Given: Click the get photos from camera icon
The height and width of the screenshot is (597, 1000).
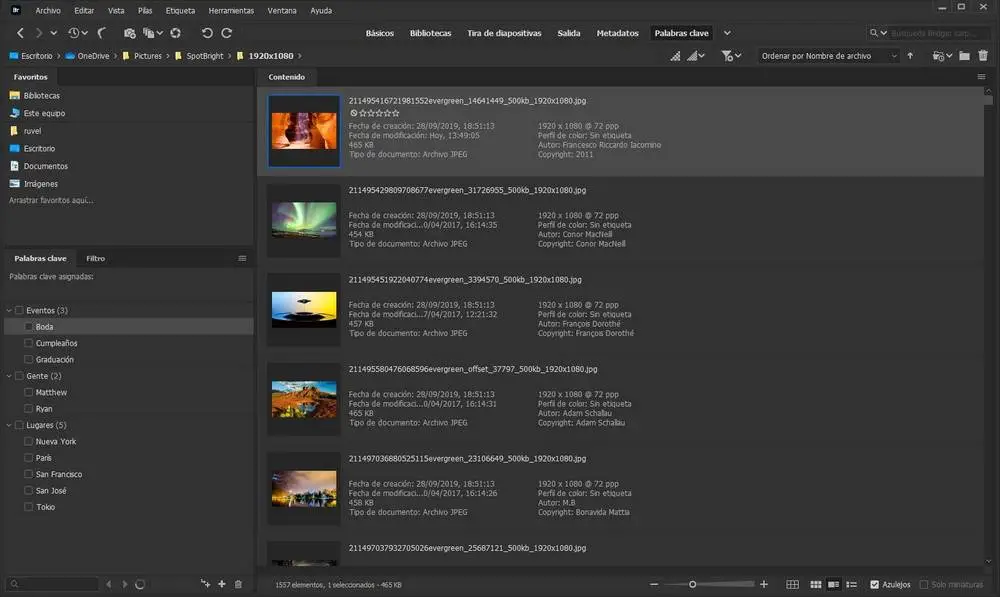Looking at the screenshot, I should click(129, 33).
